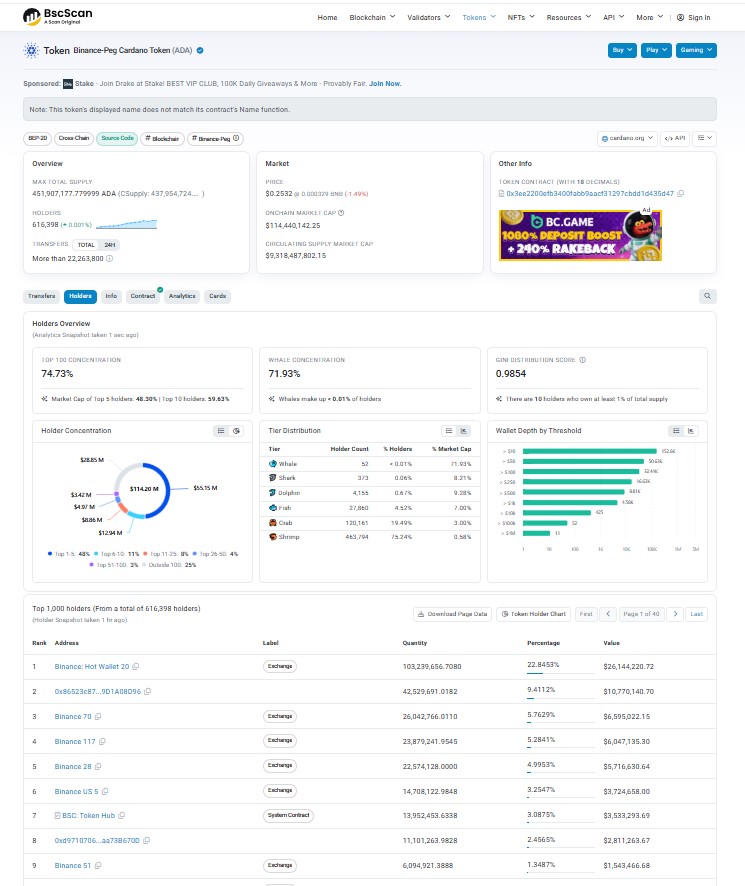Open the Holders tab

tap(80, 296)
